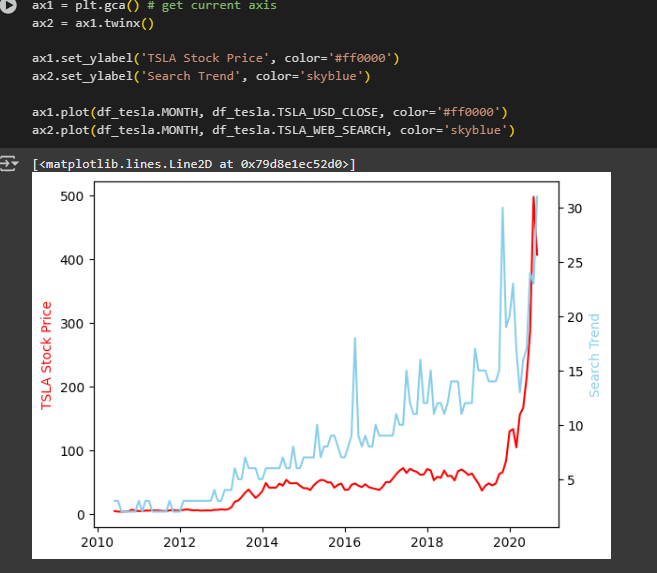The image size is (657, 573).
Task: Click the 5 tick on right axis
Action: [x=571, y=480]
